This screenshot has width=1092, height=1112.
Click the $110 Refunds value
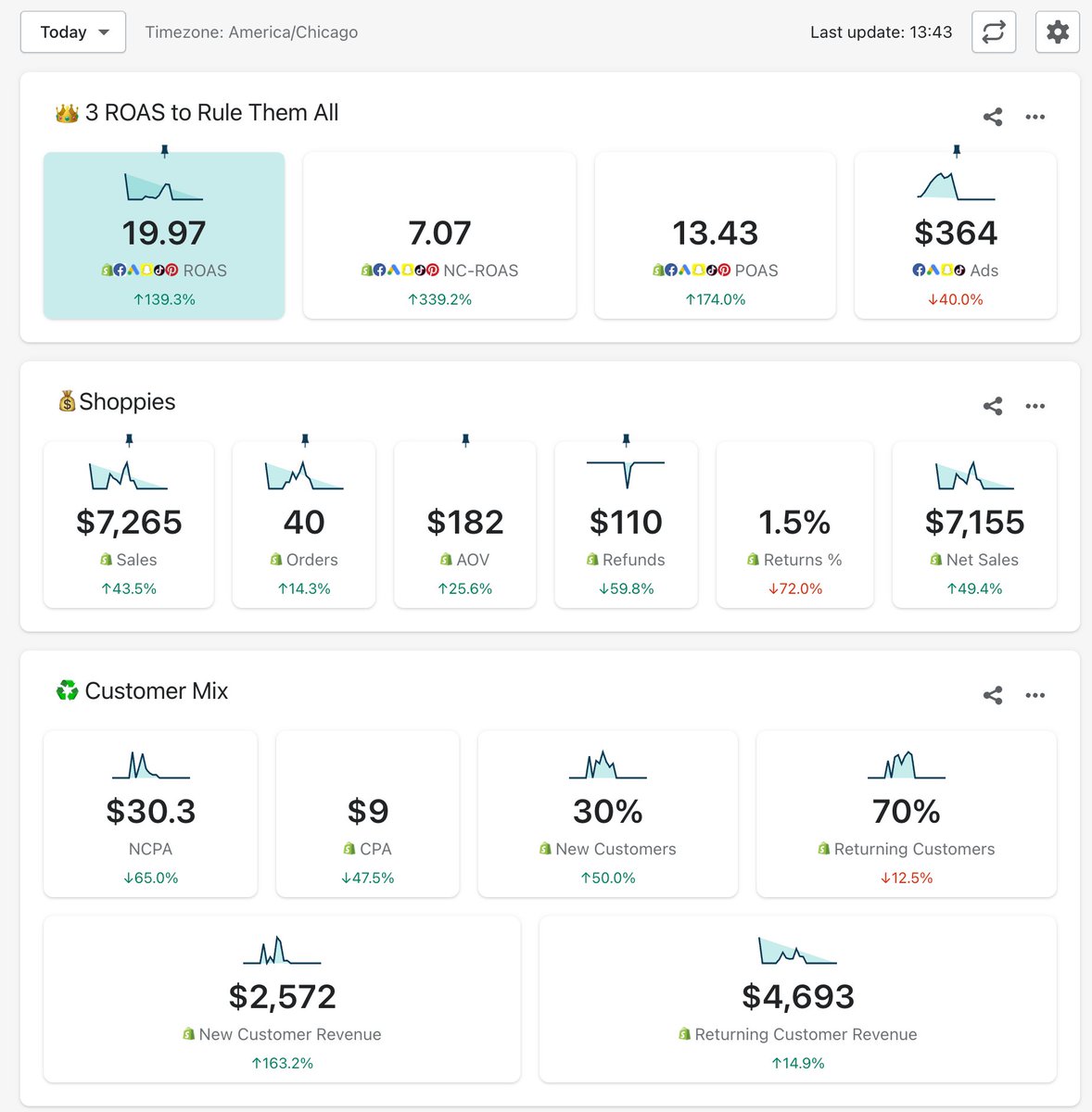(x=626, y=522)
